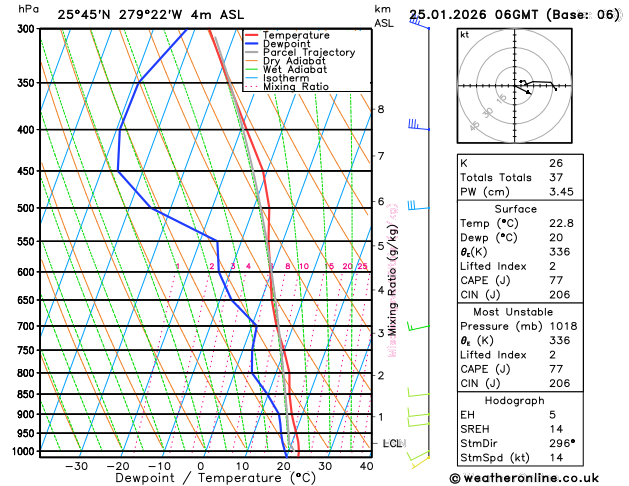Click the mixing ratio value 25 label
629x486 pixels.
[362, 266]
